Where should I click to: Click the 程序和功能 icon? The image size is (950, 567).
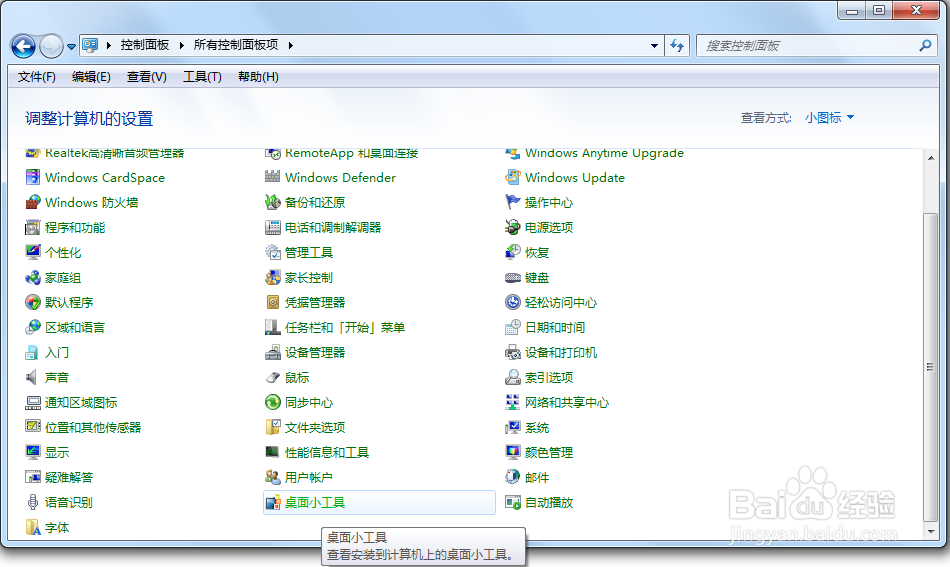(x=33, y=228)
